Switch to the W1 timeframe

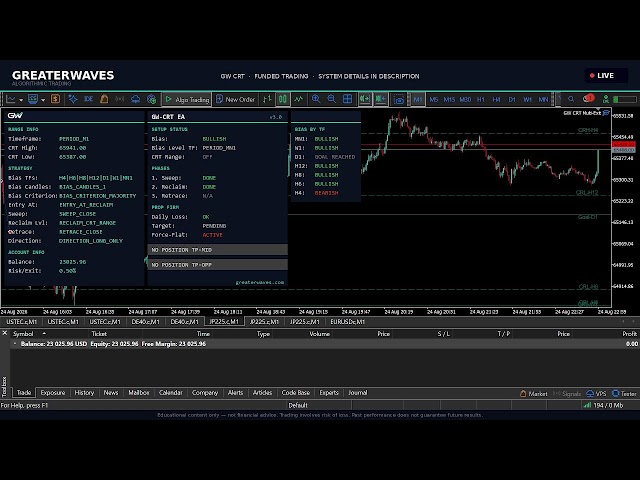pyautogui.click(x=527, y=99)
